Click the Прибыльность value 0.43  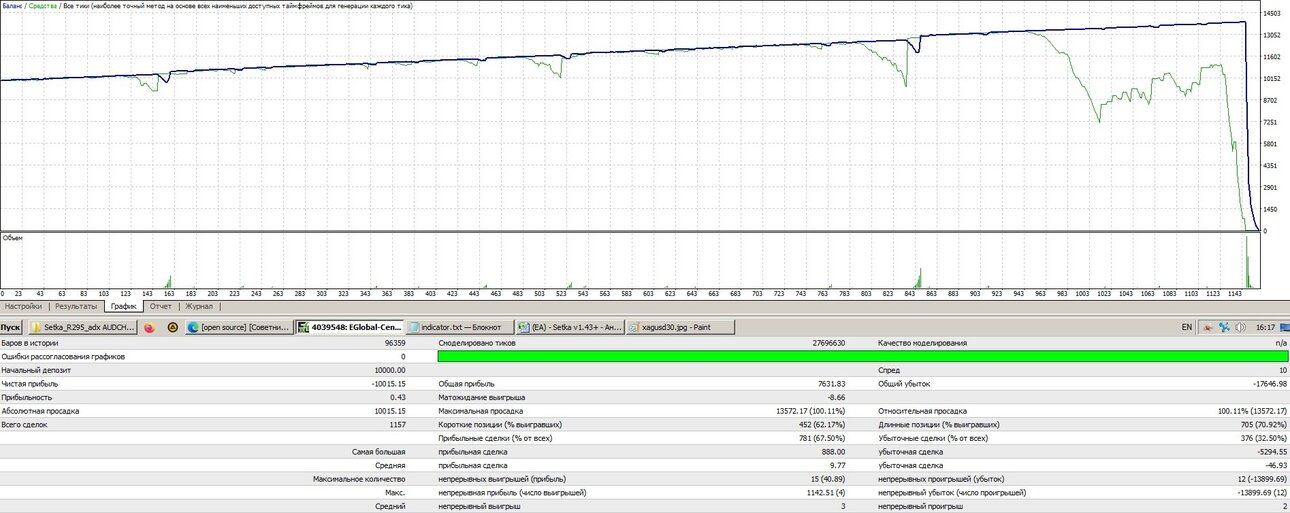(398, 397)
